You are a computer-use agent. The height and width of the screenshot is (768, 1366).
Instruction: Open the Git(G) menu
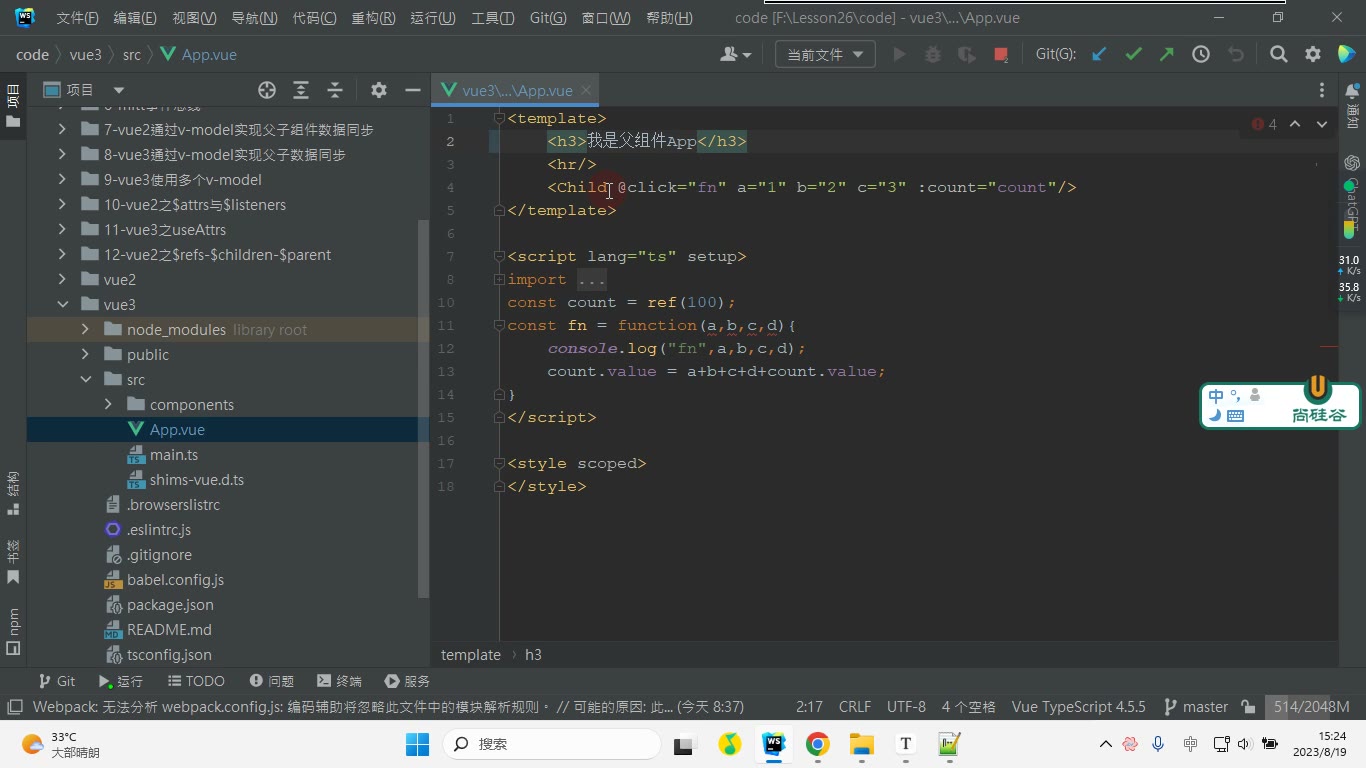point(548,18)
